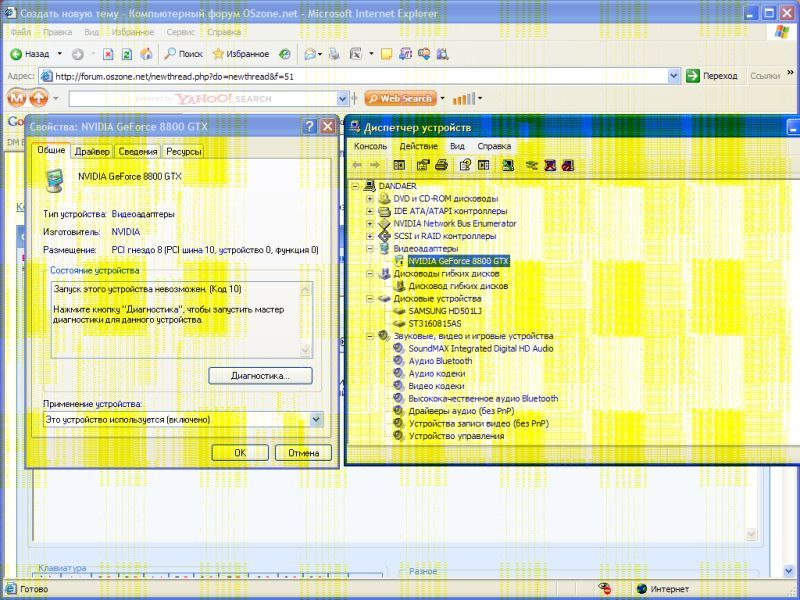This screenshot has height=600, width=800.
Task: Select Дисковод гибких дисков in device tree
Action: click(458, 286)
